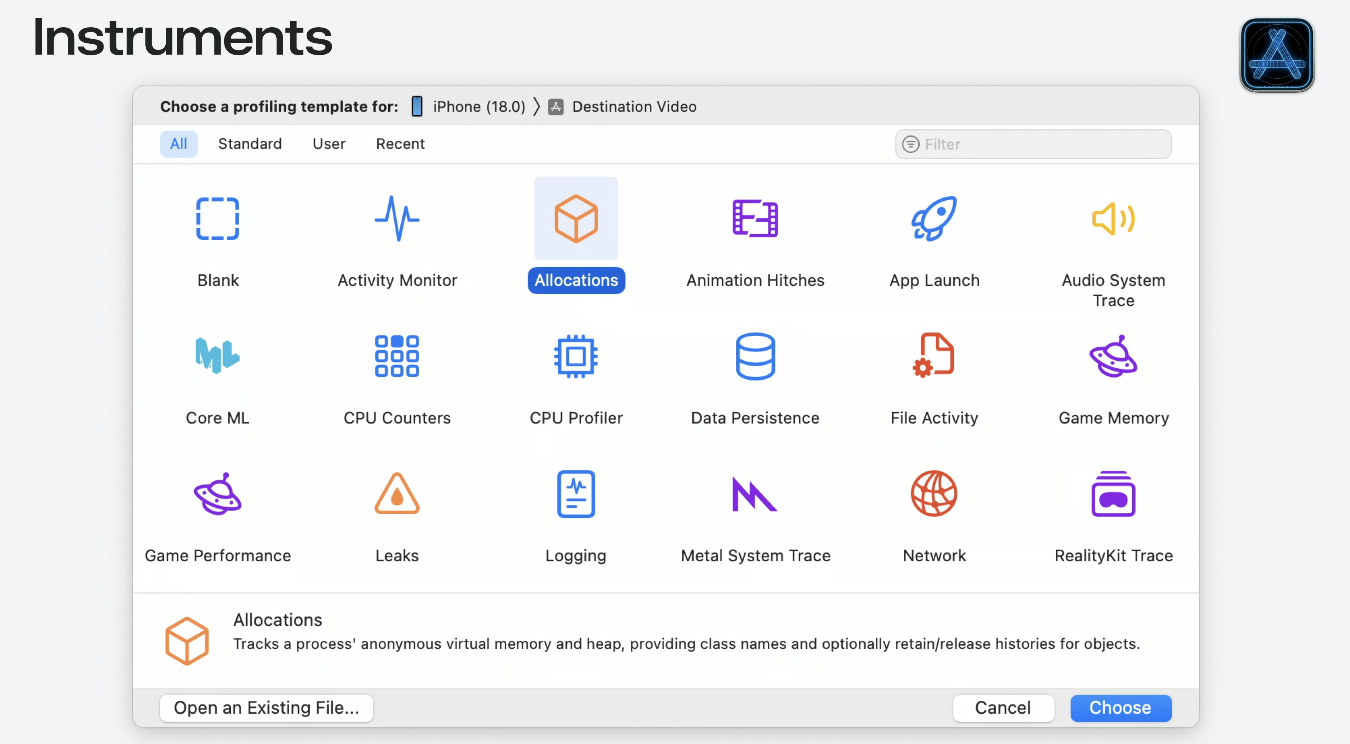
Task: Click the Game Memory label
Action: pos(1113,418)
